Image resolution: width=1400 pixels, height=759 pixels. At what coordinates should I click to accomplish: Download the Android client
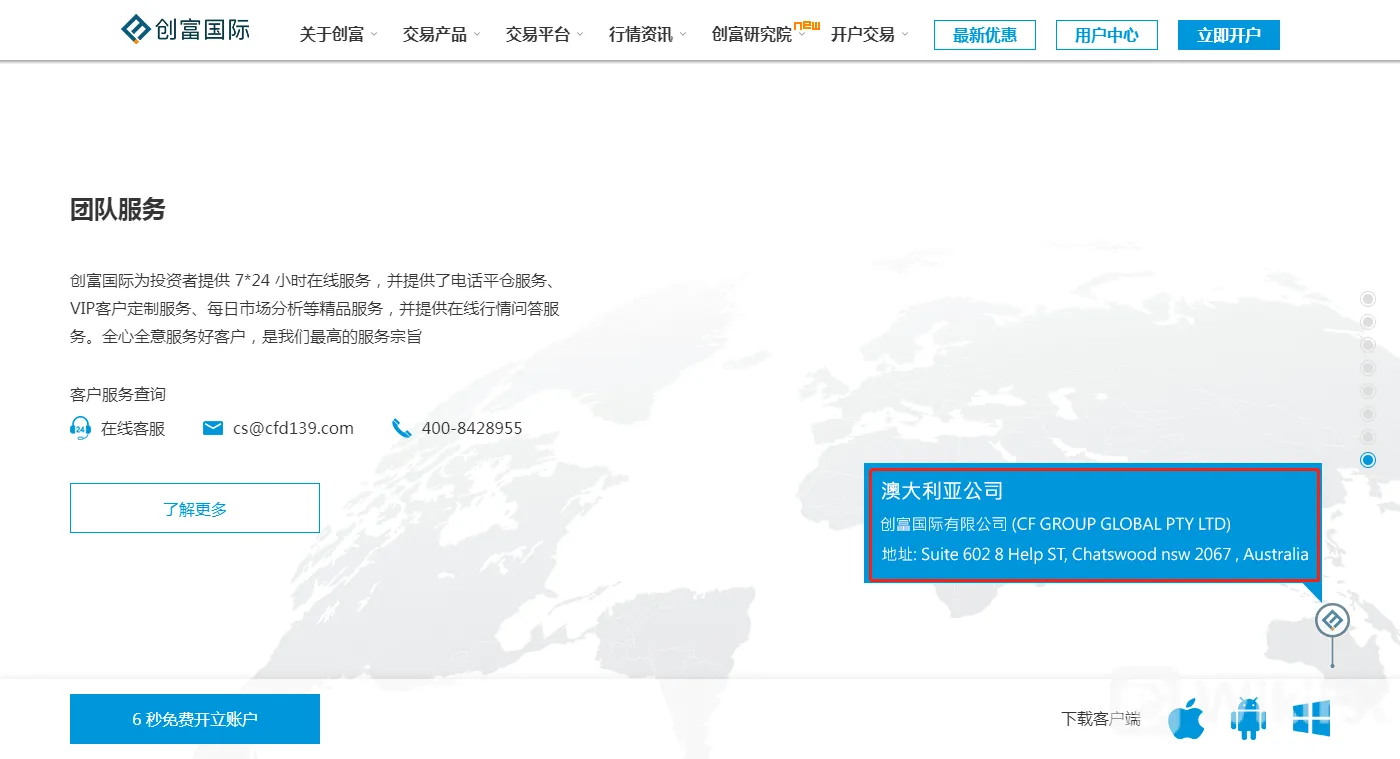point(1248,718)
